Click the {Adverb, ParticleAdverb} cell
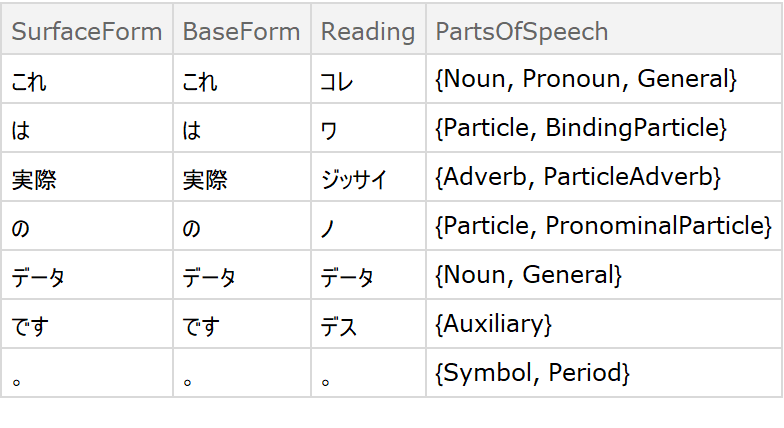The width and height of the screenshot is (784, 428). 578,178
